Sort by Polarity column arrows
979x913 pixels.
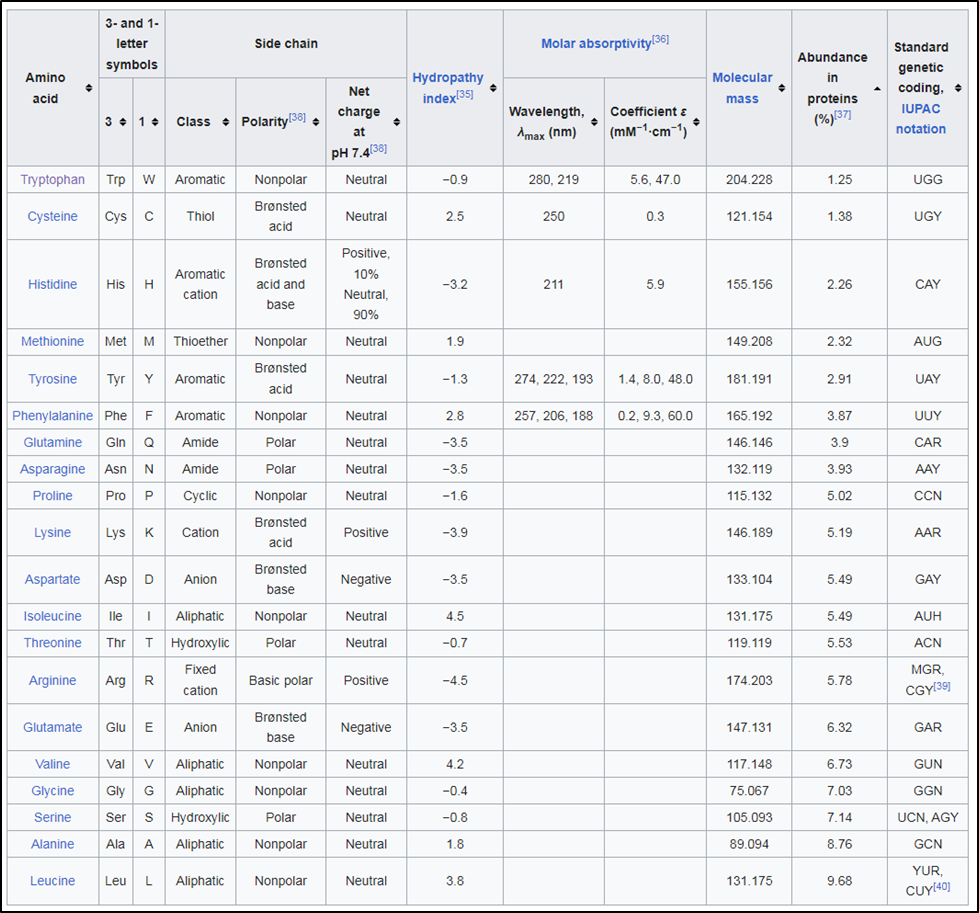pyautogui.click(x=316, y=122)
